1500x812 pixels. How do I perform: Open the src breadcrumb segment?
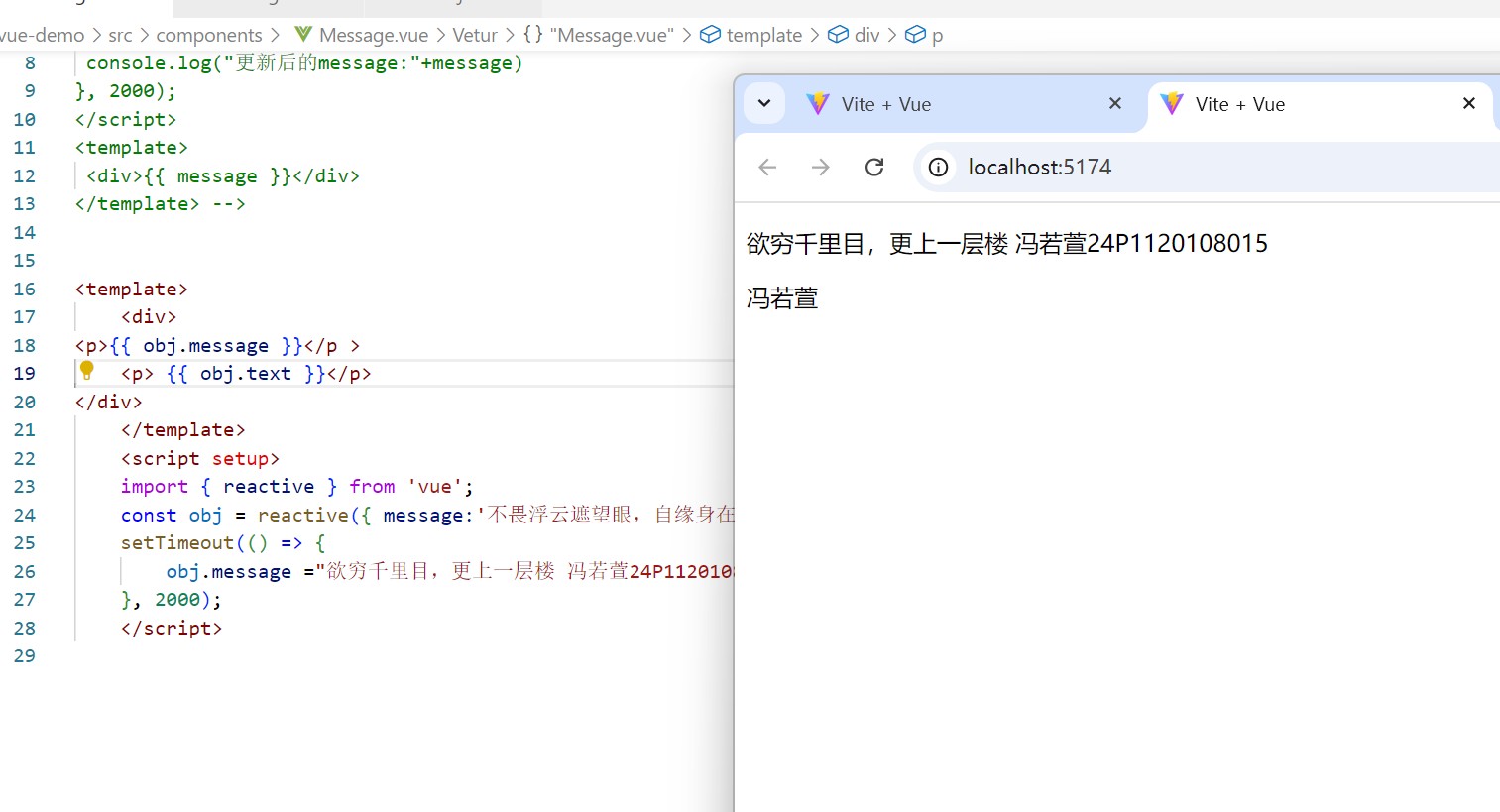click(120, 35)
